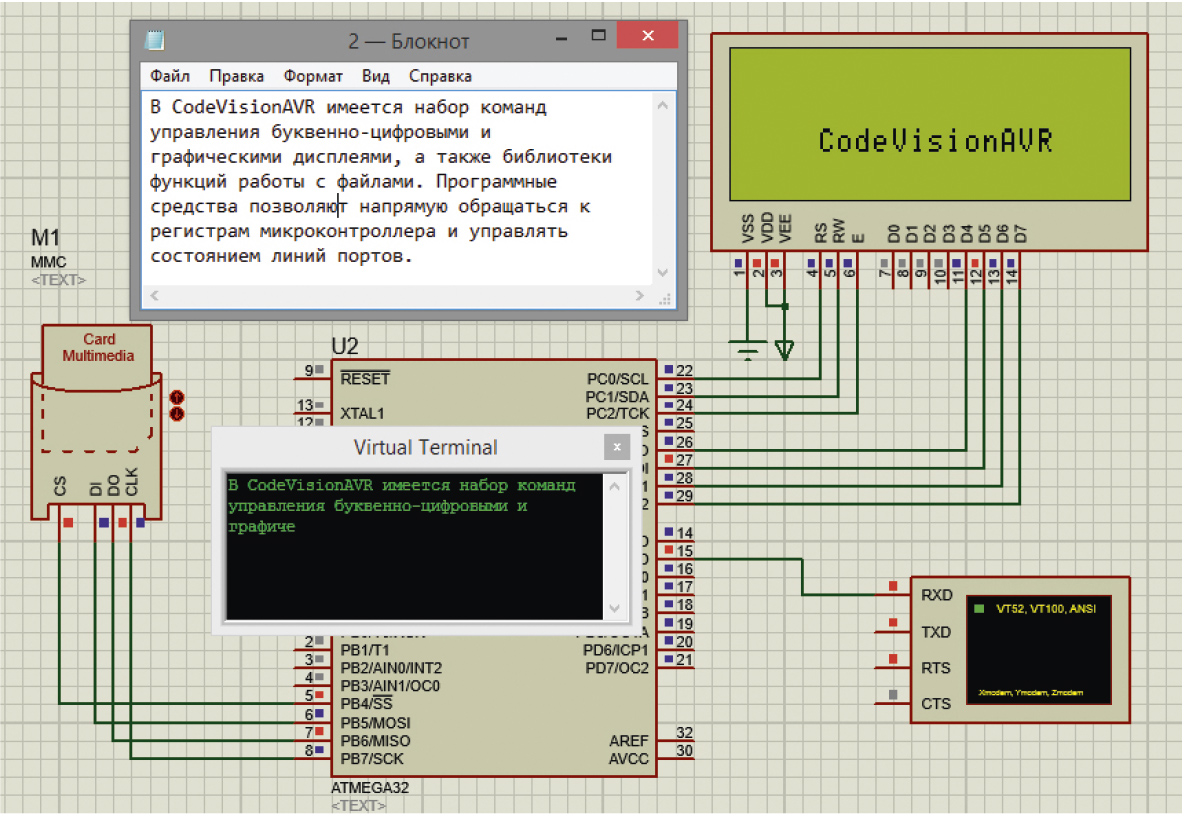This screenshot has width=1185, height=817.
Task: Open the Вид menu in Notepad
Action: point(376,76)
